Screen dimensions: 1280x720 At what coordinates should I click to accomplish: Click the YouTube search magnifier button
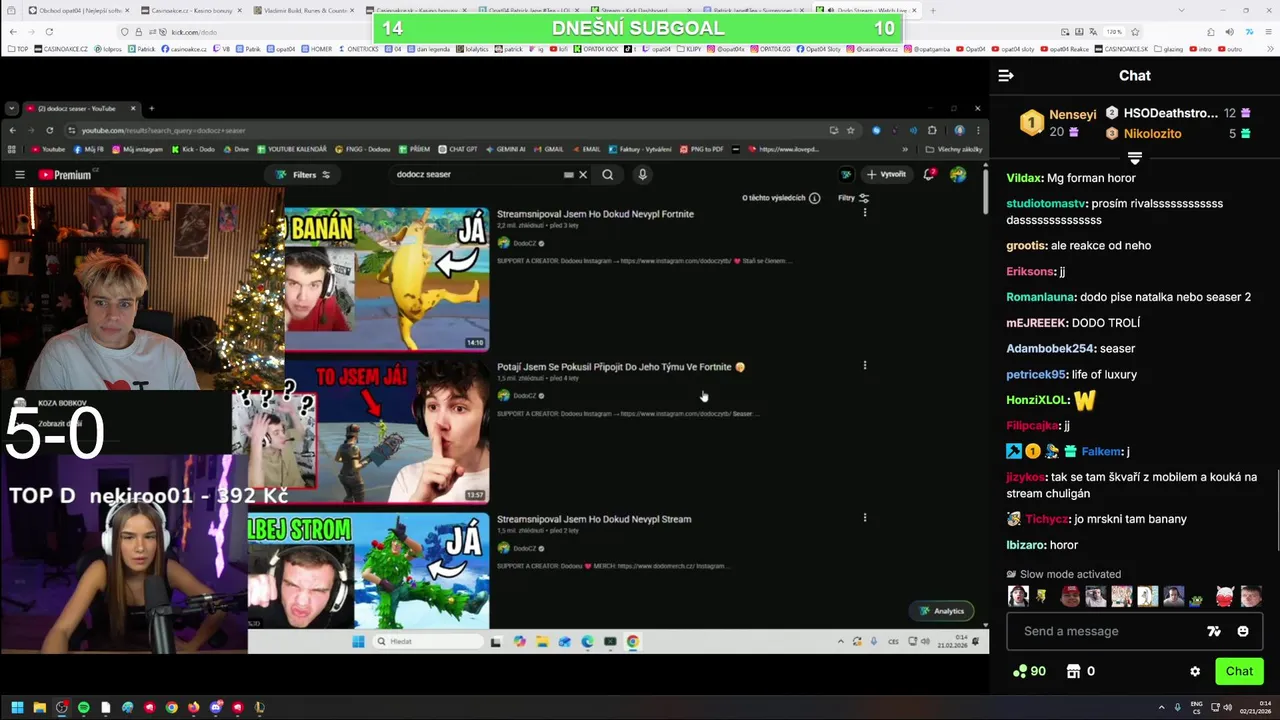pos(607,174)
